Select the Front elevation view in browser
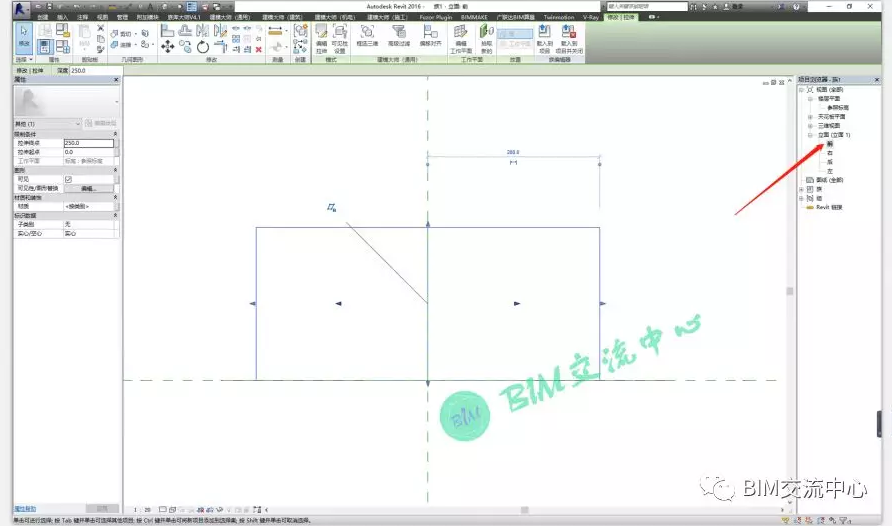Image resolution: width=892 pixels, height=526 pixels. [x=829, y=144]
